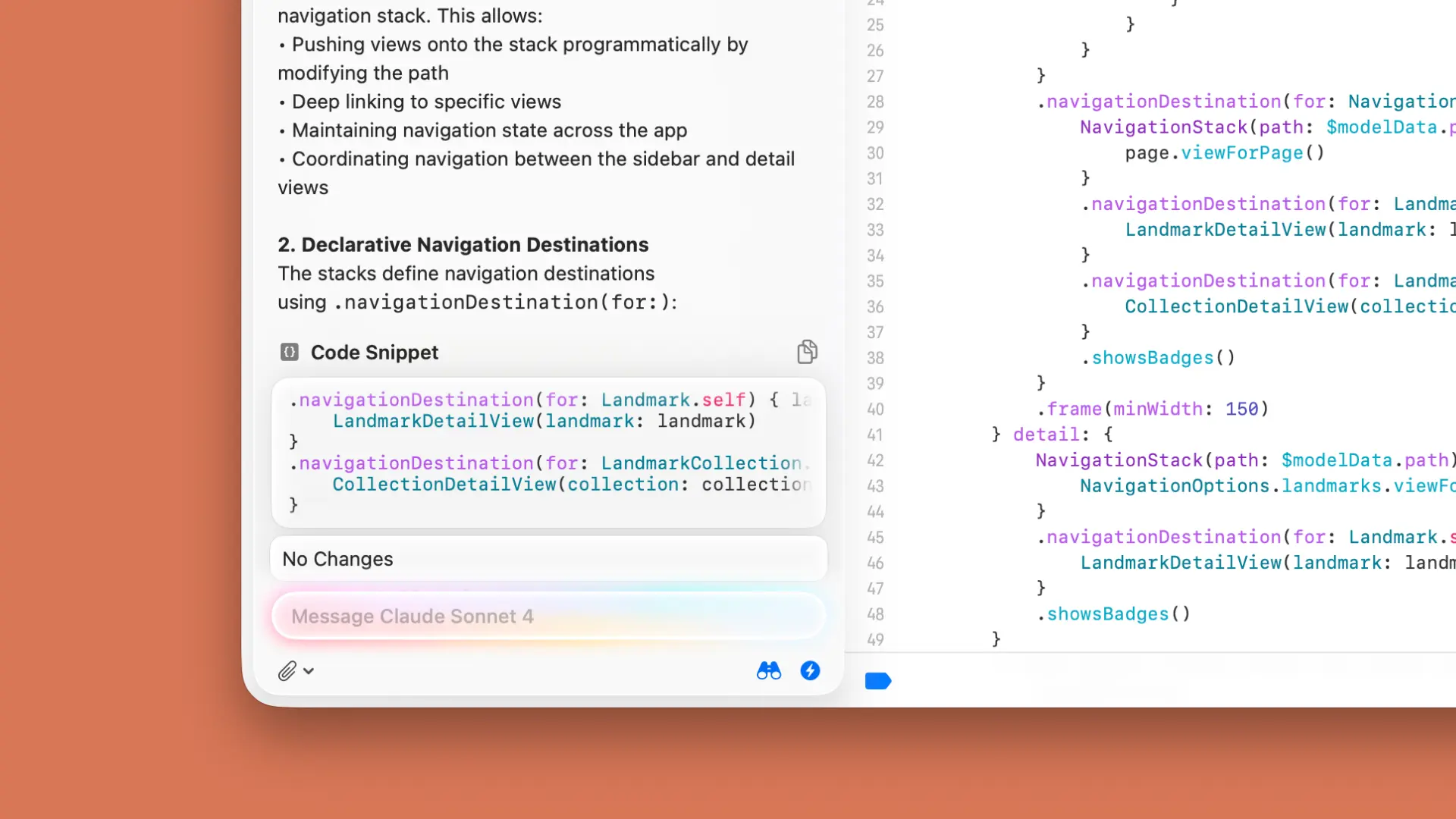Activate the lightning quick-action icon
Screen dimensions: 1456x819
tap(810, 670)
